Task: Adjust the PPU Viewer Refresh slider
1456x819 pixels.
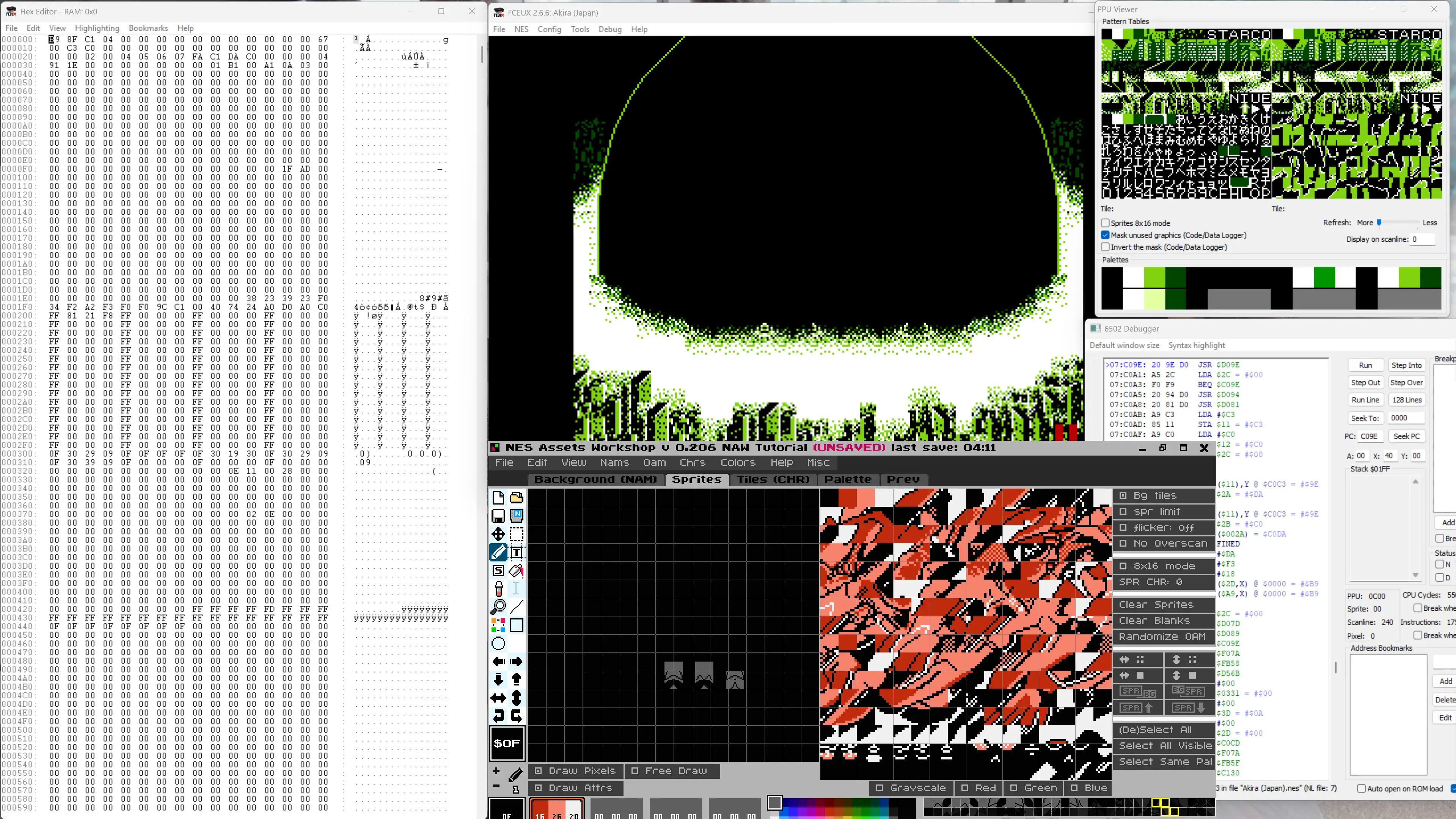Action: click(1379, 223)
